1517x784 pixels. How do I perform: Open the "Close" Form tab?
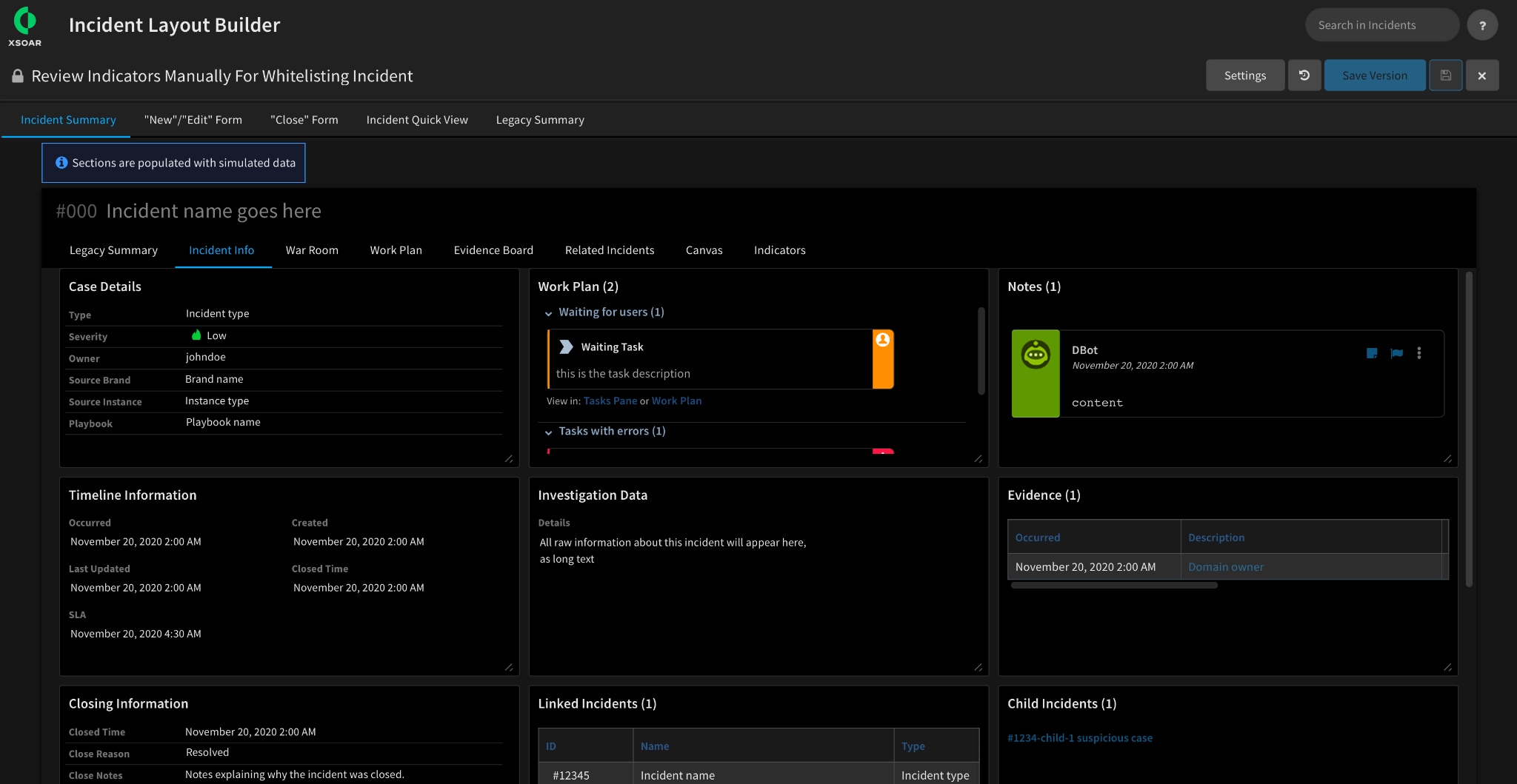[304, 120]
